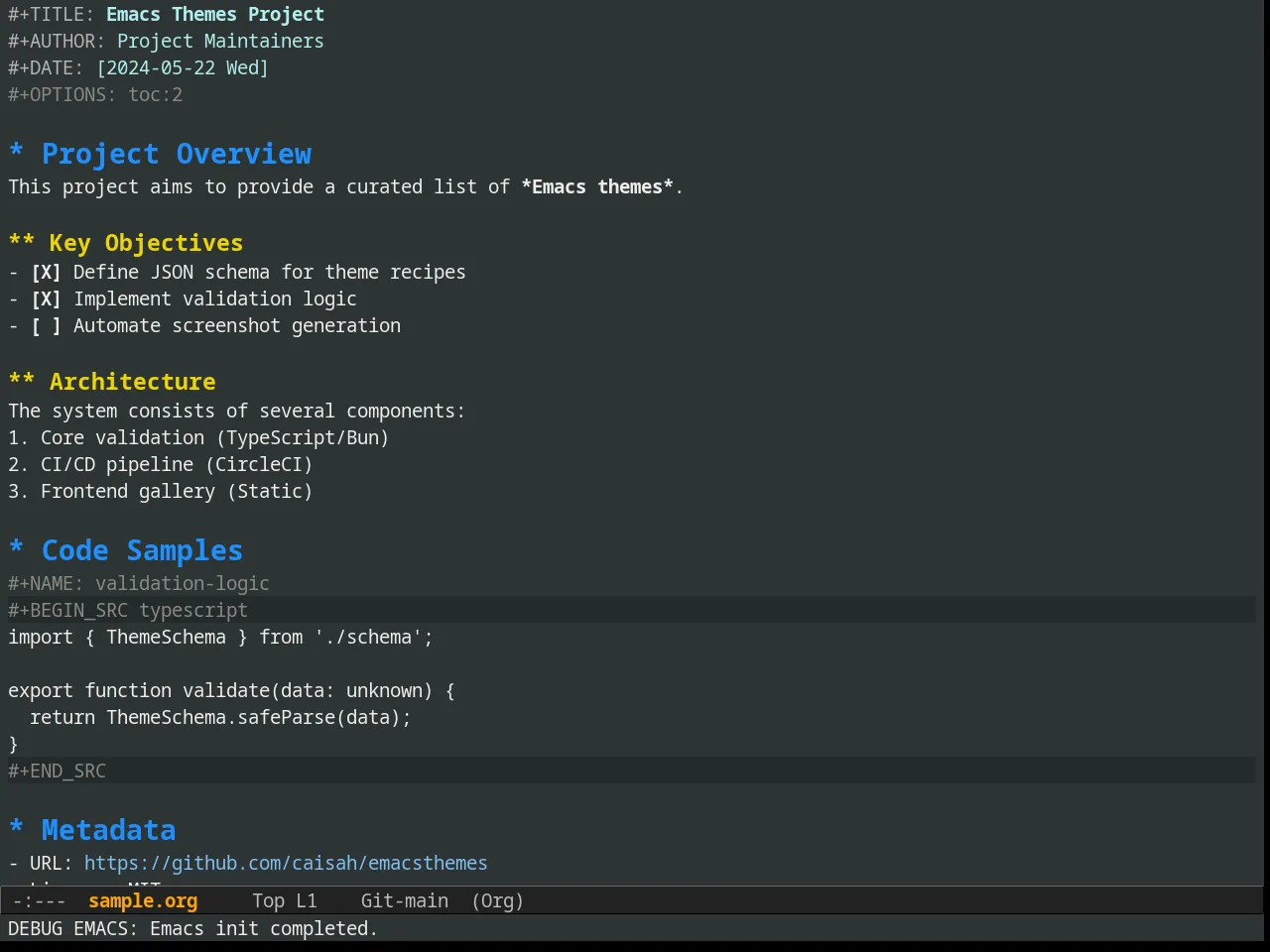Viewport: 1270px width, 952px height.
Task: Fold the Key Objectives heading stars
Action: tap(22, 242)
